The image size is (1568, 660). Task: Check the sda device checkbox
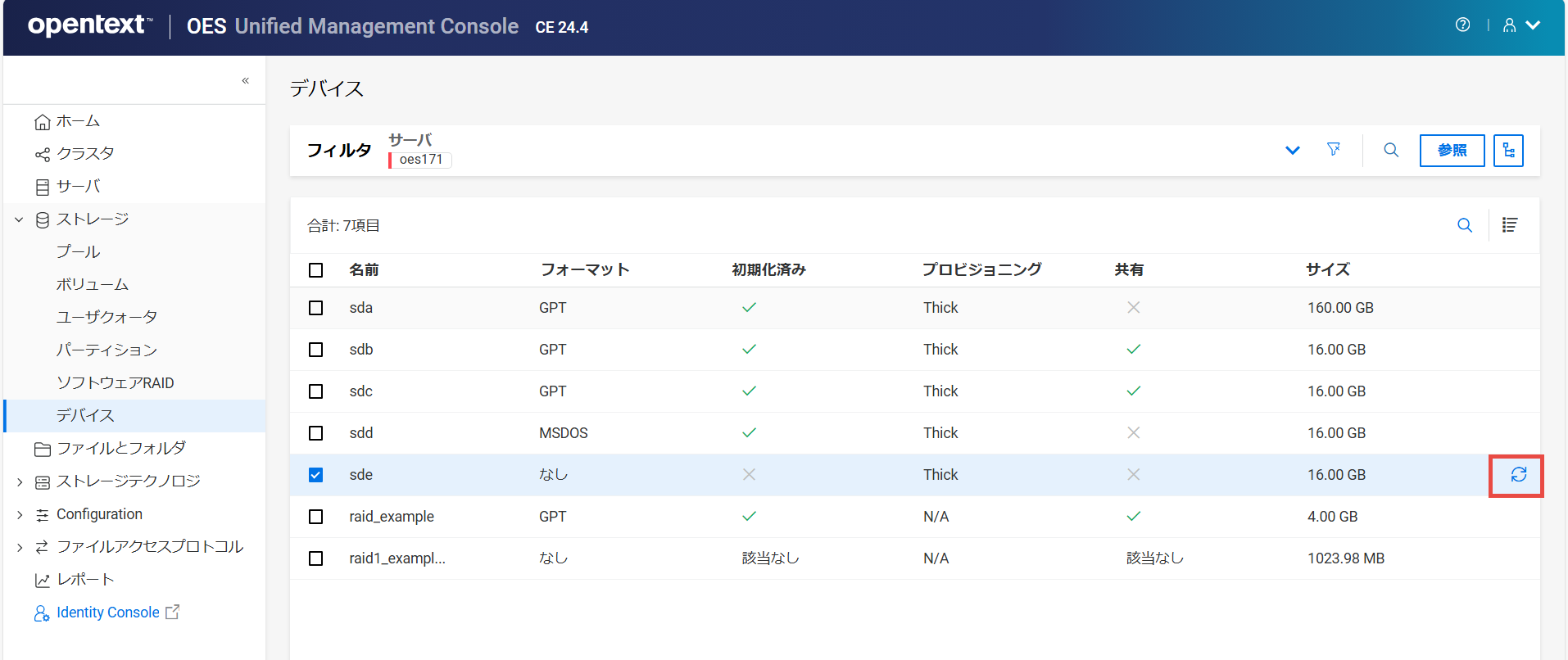click(x=316, y=308)
